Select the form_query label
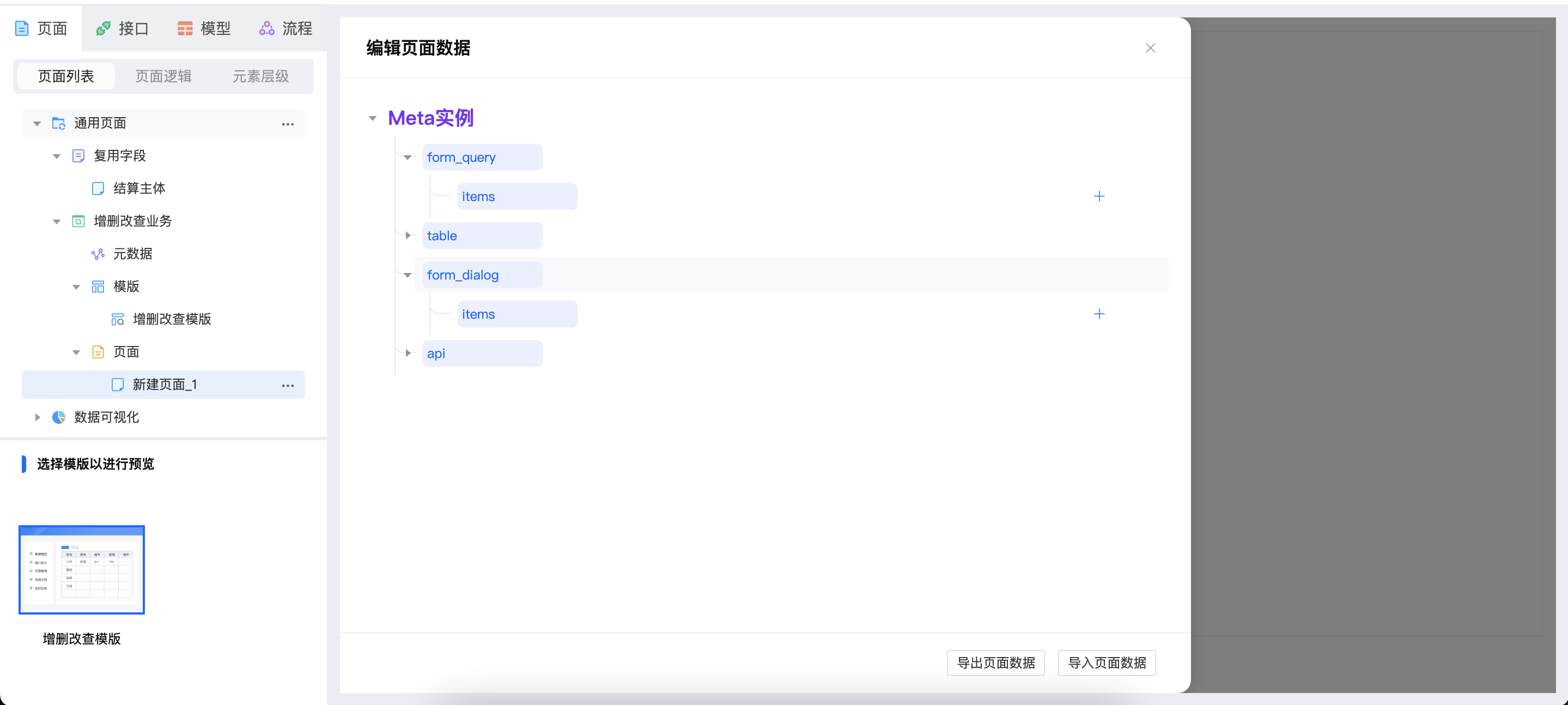The width and height of the screenshot is (1568, 705). [482, 157]
